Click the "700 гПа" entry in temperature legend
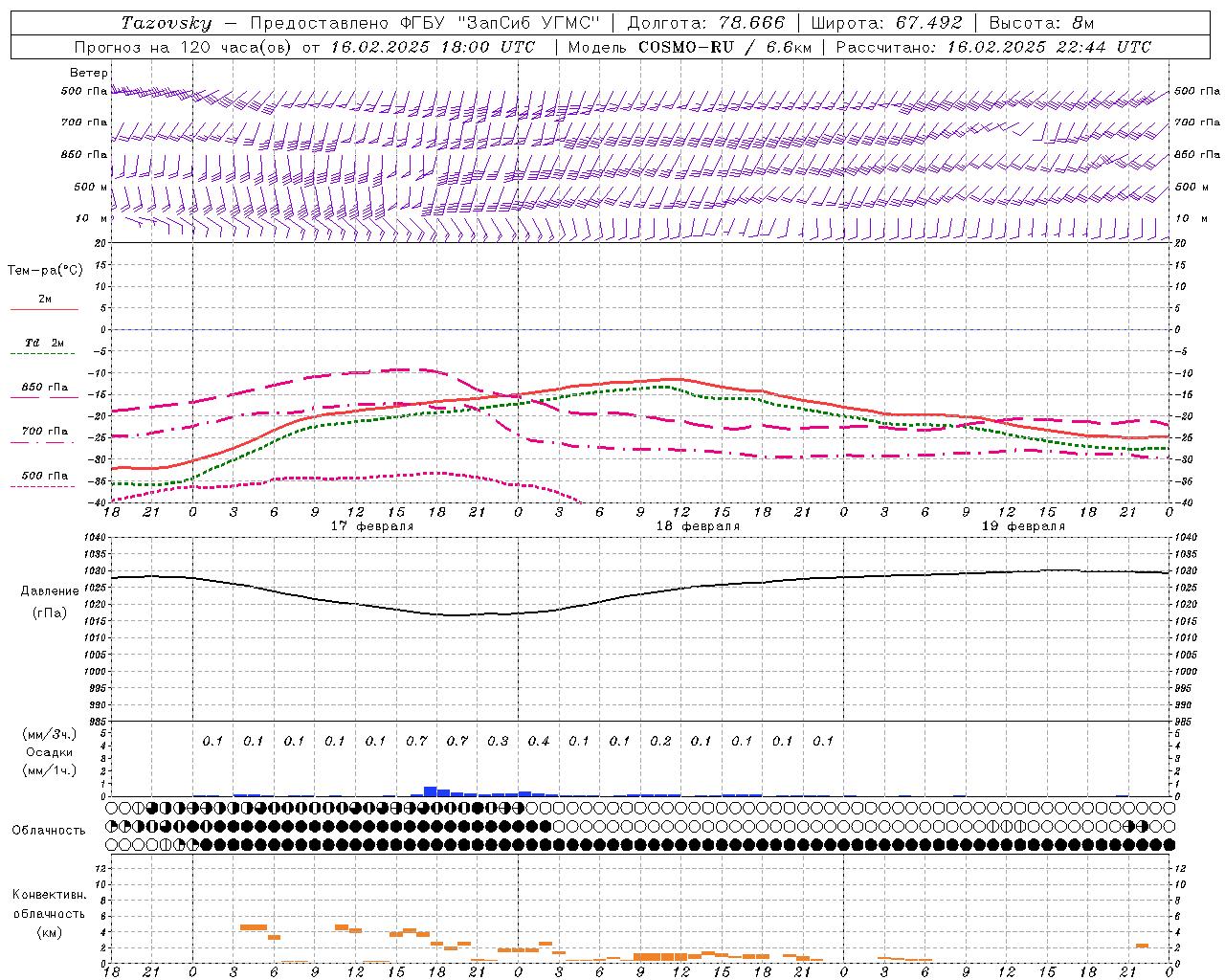This screenshot has height=980, width=1225. (x=45, y=432)
